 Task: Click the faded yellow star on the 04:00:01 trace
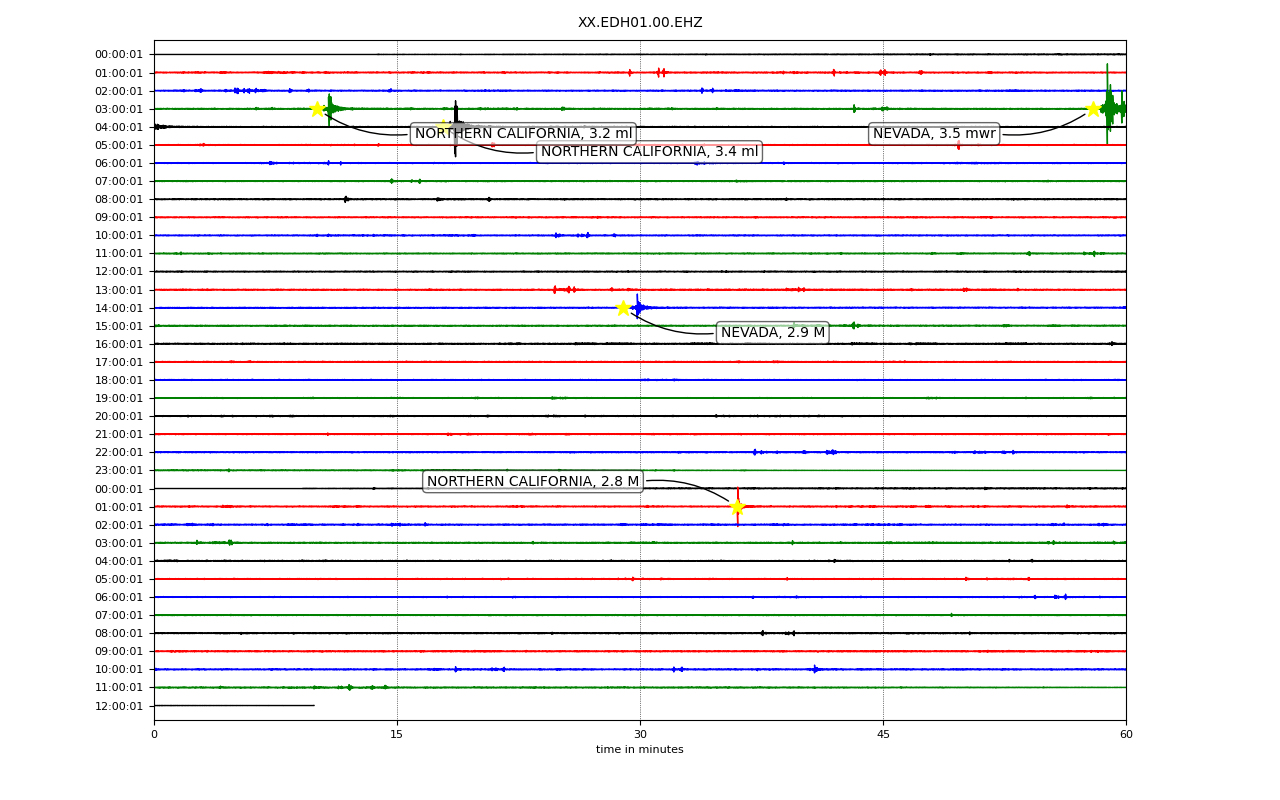coord(443,127)
